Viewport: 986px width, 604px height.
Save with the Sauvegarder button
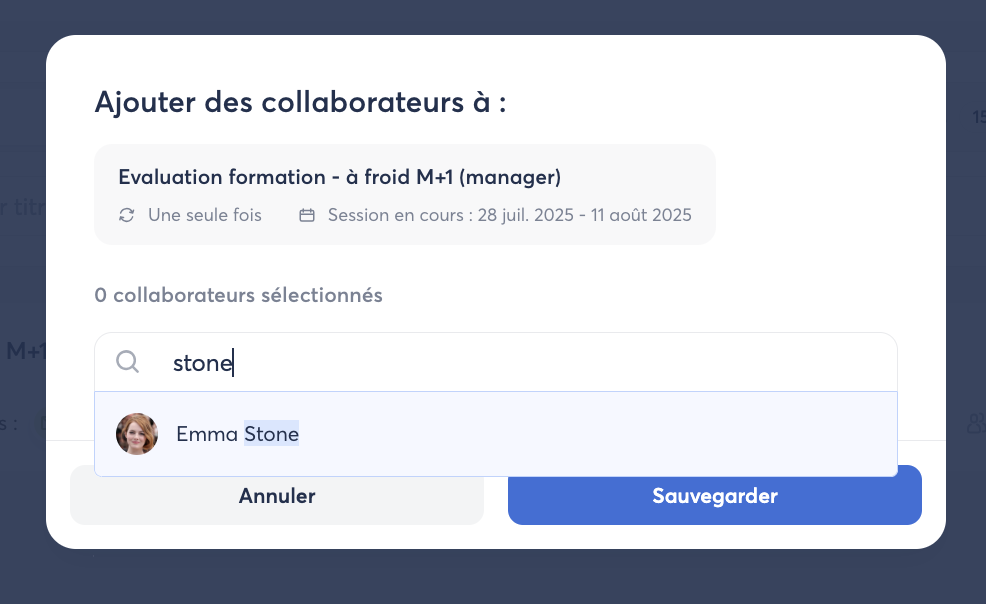(714, 496)
